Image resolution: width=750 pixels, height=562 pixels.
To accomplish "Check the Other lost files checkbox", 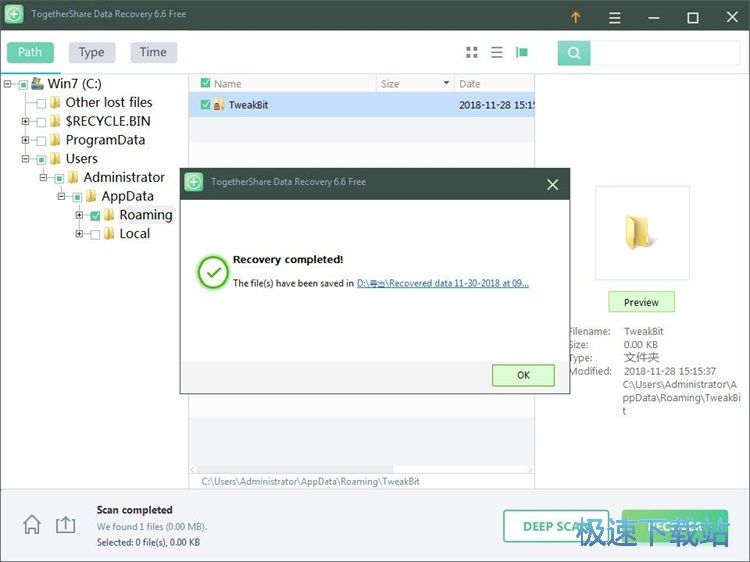I will (41, 103).
